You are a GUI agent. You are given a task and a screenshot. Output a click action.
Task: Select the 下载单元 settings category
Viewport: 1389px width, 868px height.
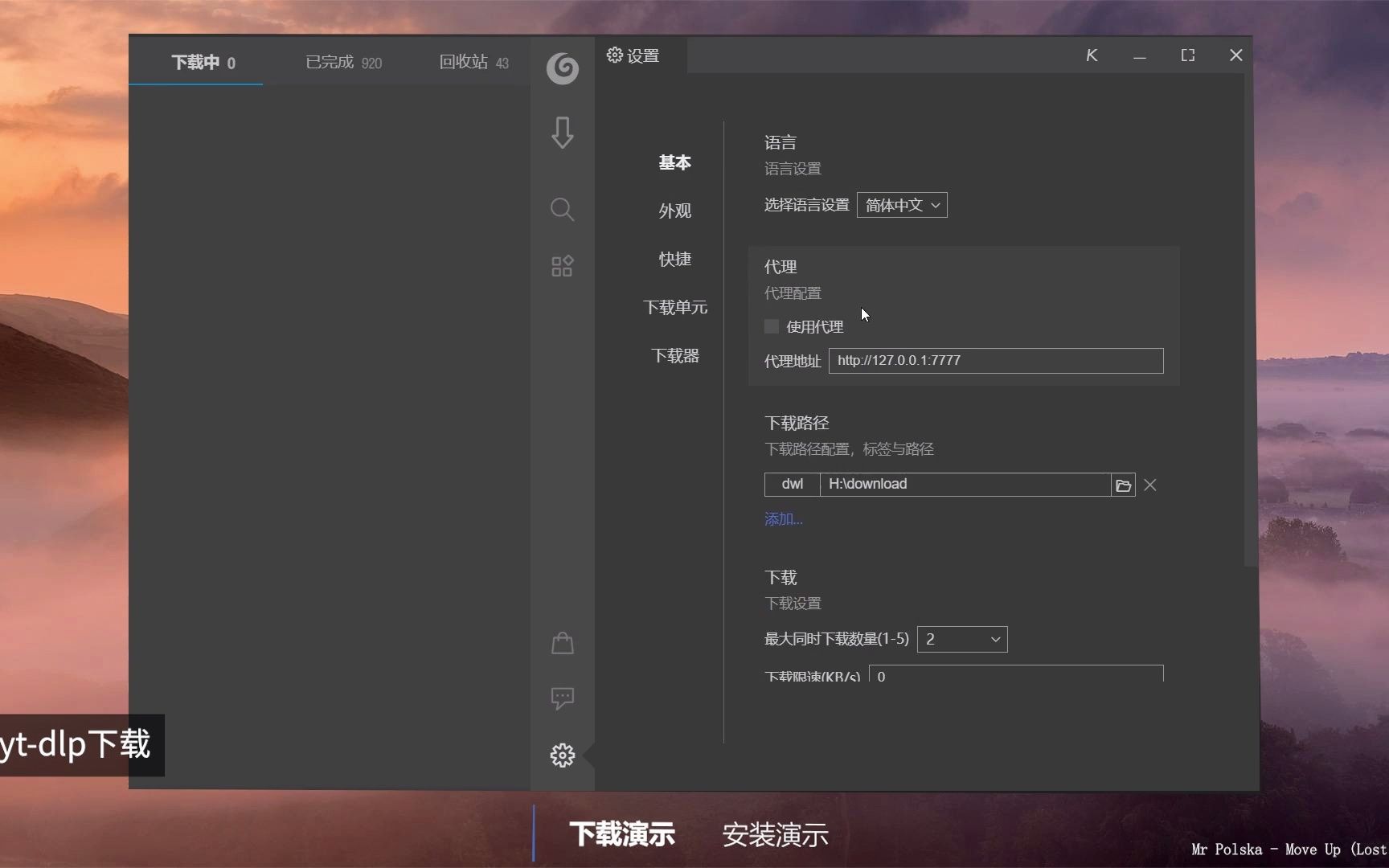point(675,307)
